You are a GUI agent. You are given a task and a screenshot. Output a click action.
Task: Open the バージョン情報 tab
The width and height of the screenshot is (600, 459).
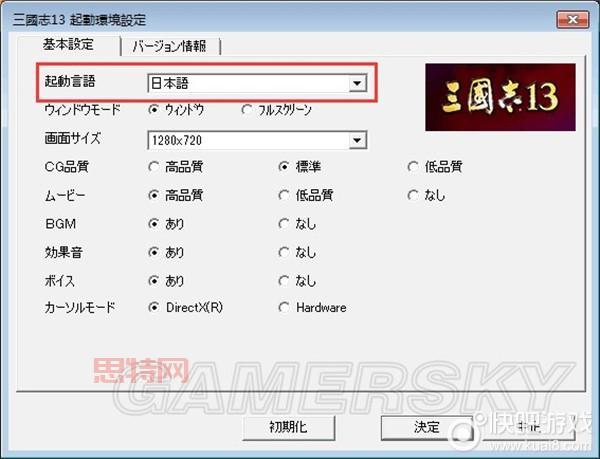click(x=170, y=47)
